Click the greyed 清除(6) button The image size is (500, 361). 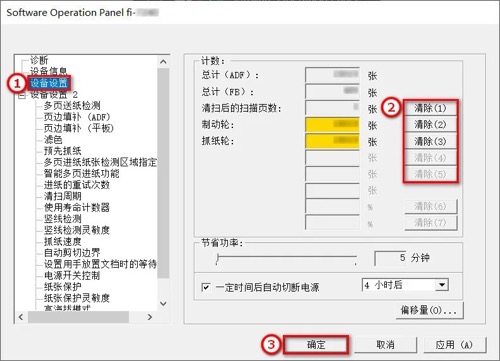[x=430, y=206]
